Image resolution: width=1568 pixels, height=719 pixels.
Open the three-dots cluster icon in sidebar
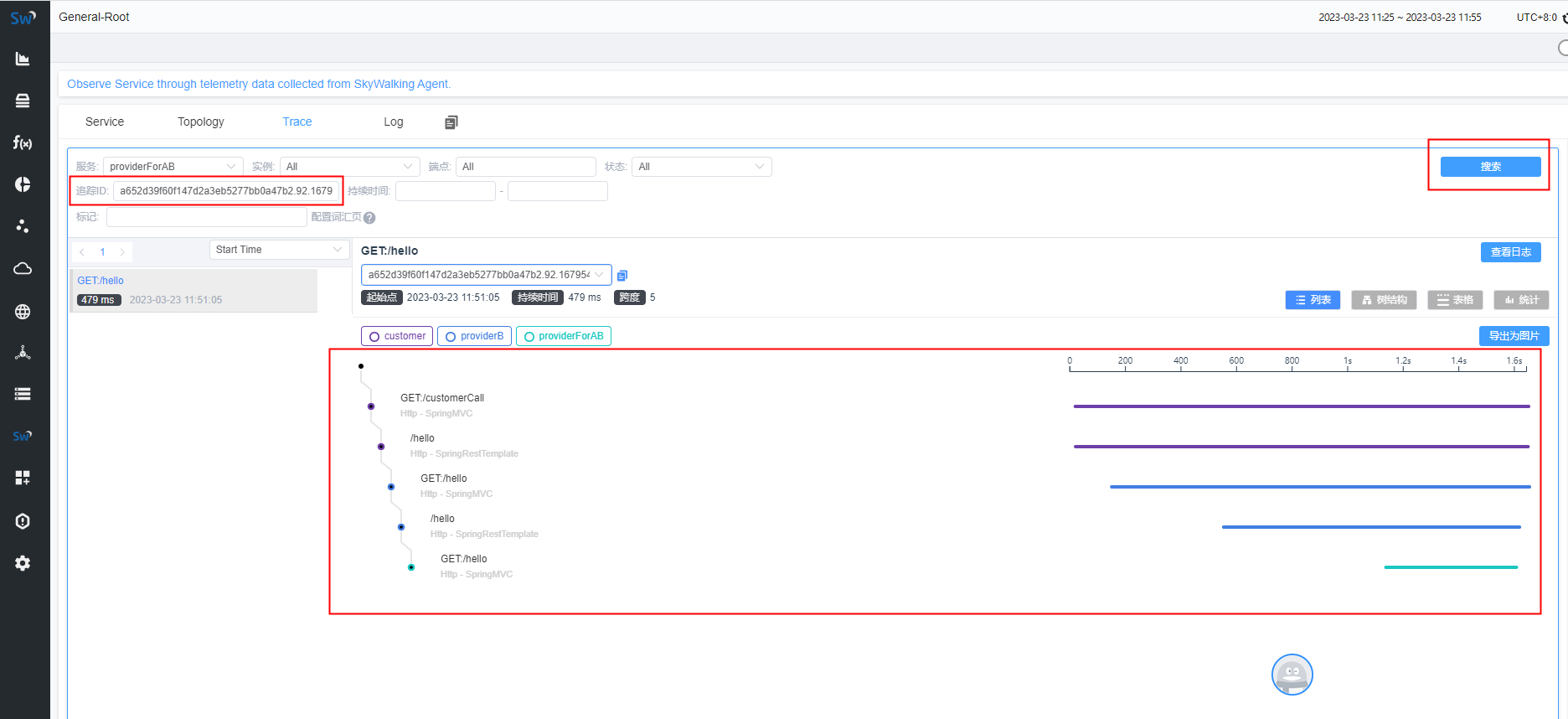[x=23, y=226]
